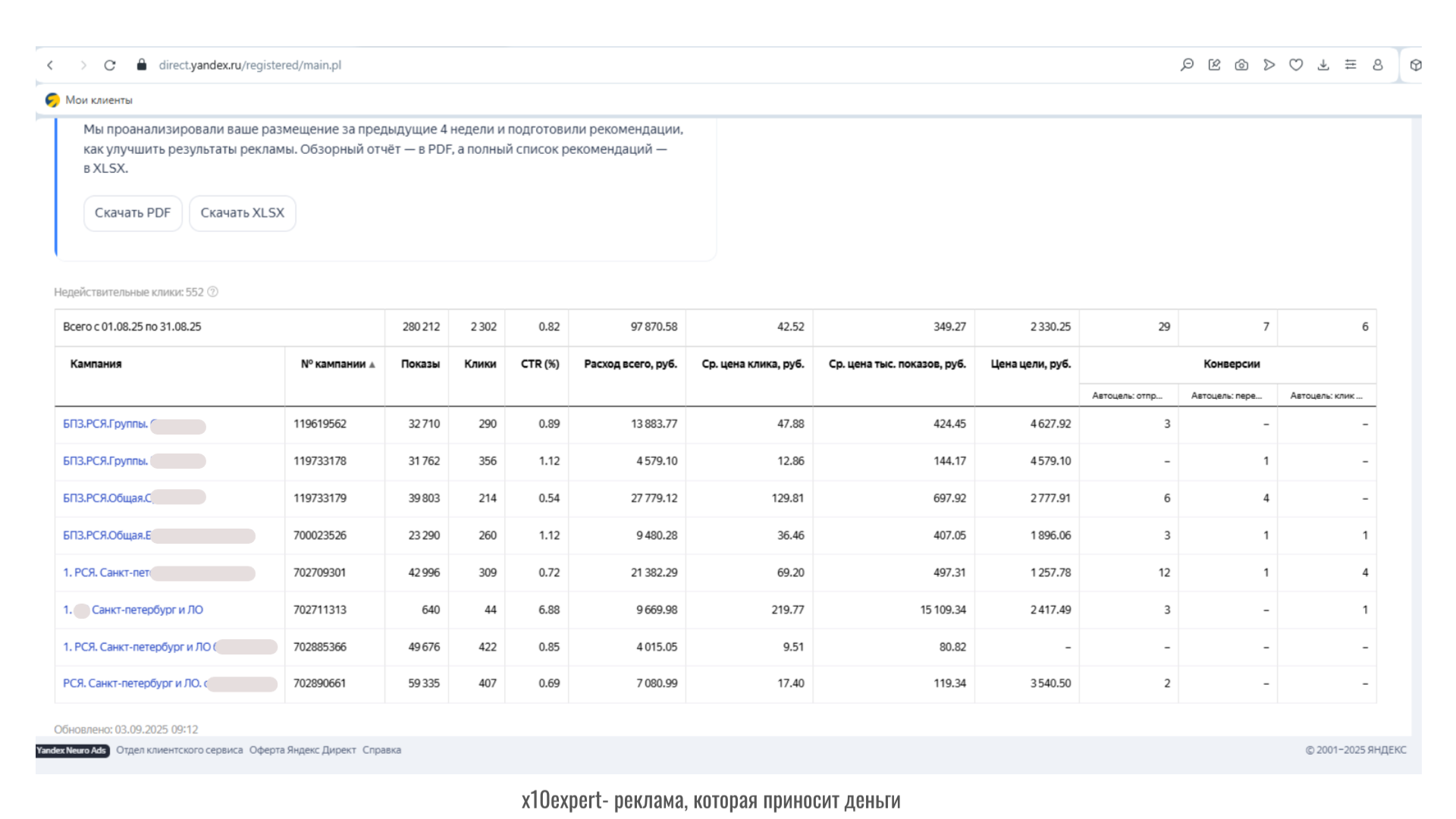Go forward with the browser forward arrow
The image size is (1456, 819).
pyautogui.click(x=83, y=65)
